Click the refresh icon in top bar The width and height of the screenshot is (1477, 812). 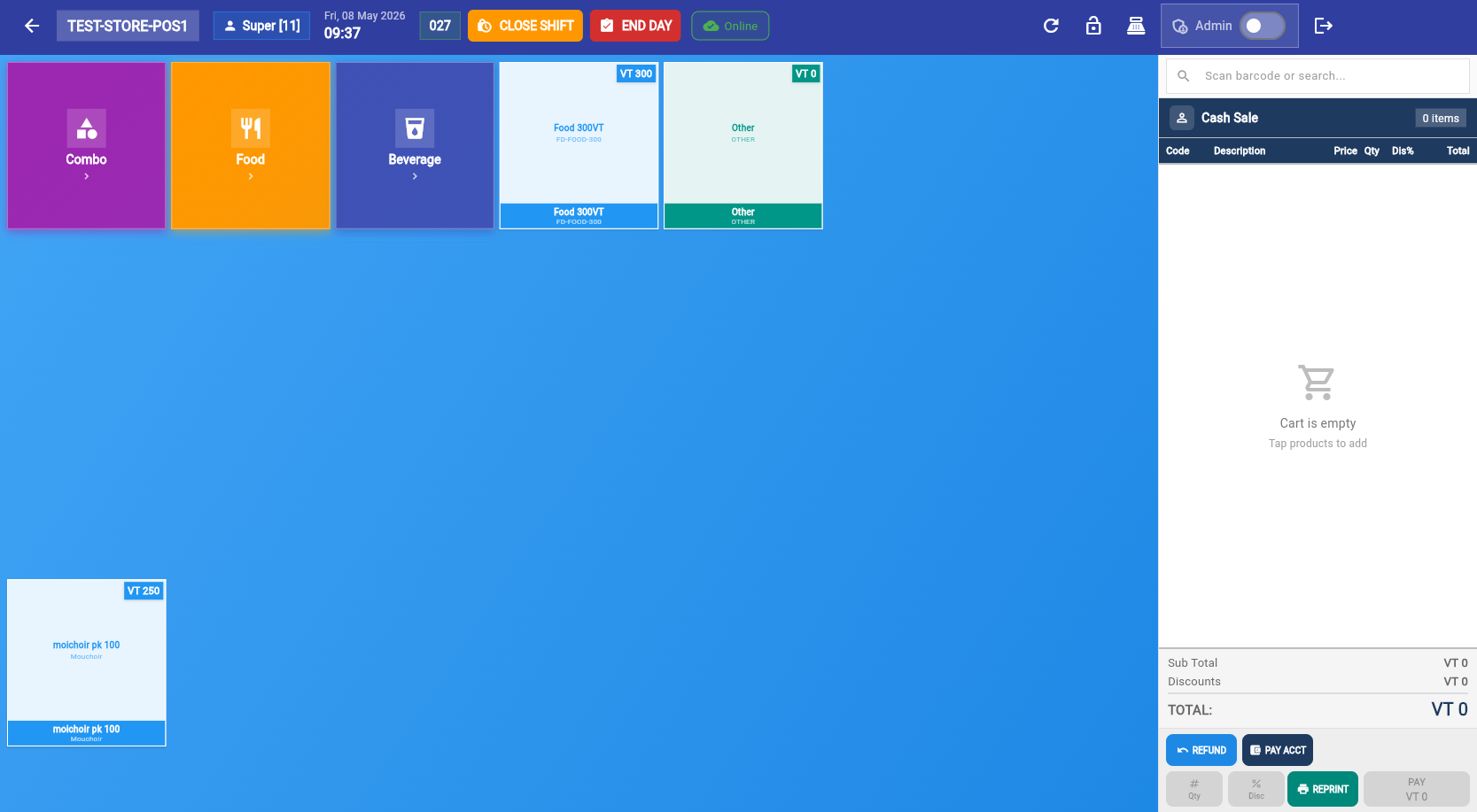point(1051,26)
